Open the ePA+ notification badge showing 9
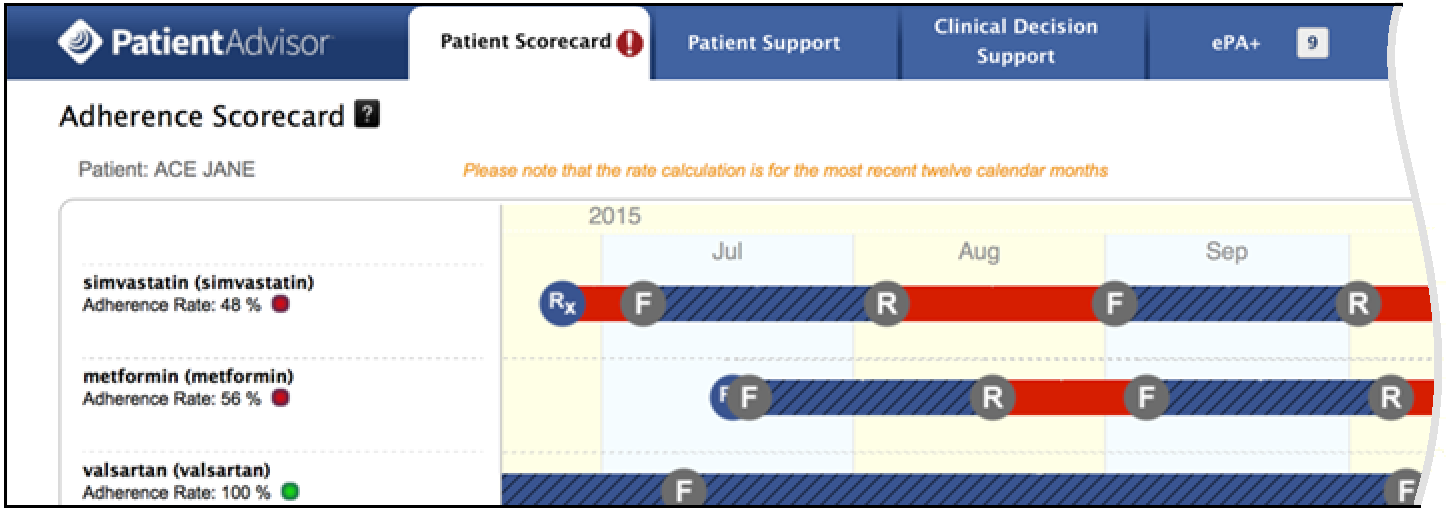 pyautogui.click(x=1313, y=43)
